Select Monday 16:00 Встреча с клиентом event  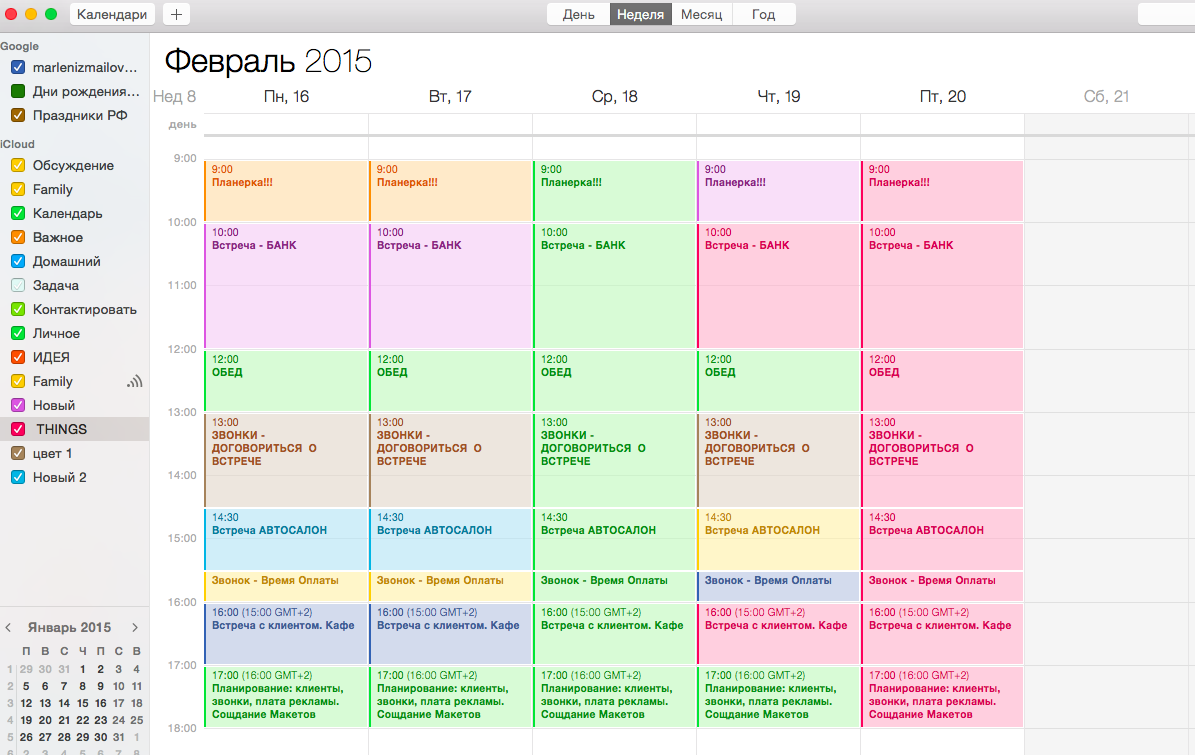point(286,634)
